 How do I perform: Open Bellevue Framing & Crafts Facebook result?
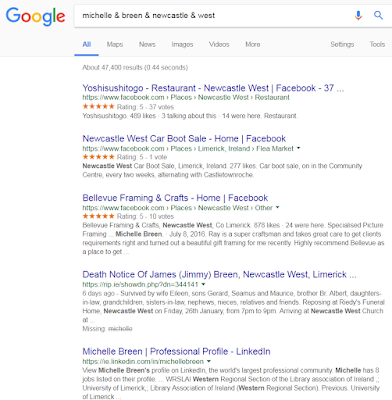tap(175, 198)
